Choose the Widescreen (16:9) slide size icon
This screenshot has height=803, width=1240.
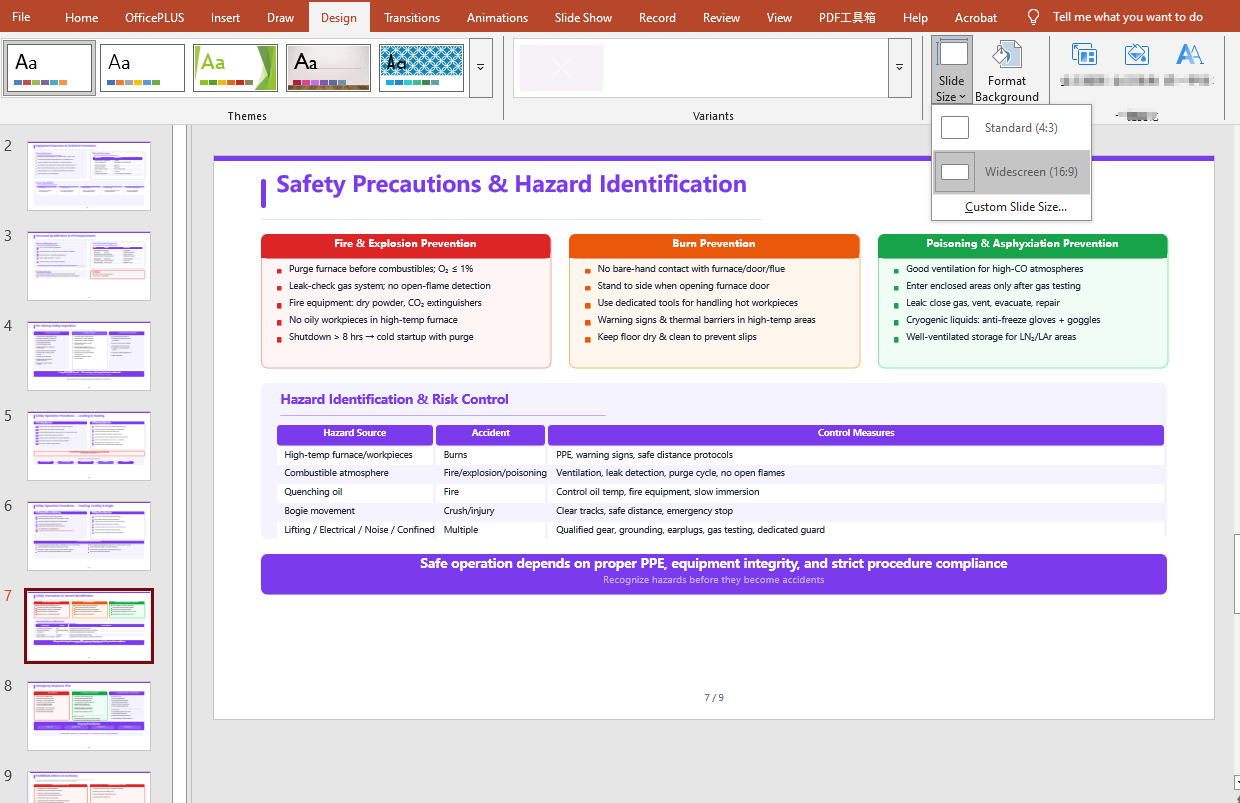coord(955,172)
